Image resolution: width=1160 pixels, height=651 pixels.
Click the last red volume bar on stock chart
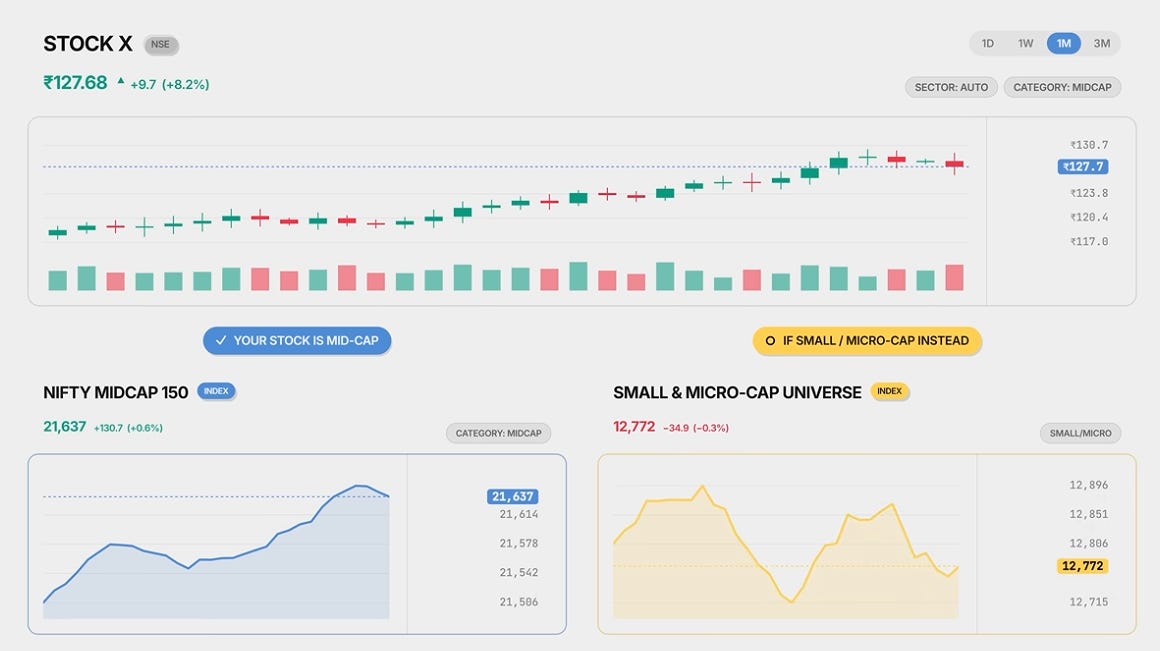(954, 277)
